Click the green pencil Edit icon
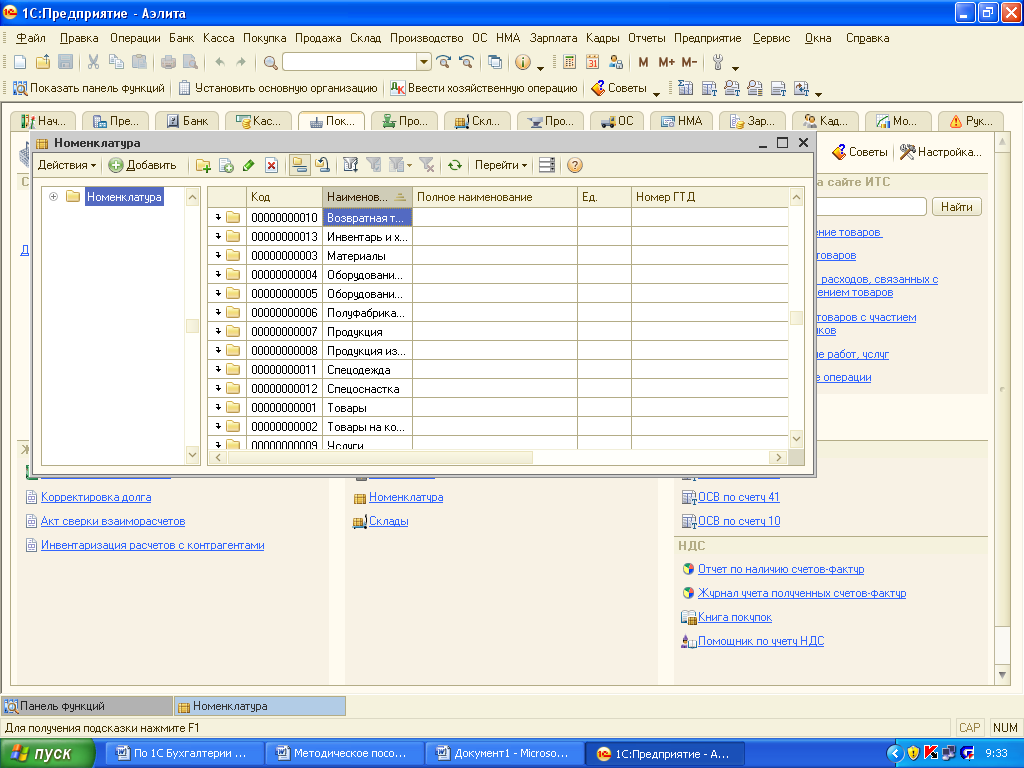1024x768 pixels. [248, 165]
